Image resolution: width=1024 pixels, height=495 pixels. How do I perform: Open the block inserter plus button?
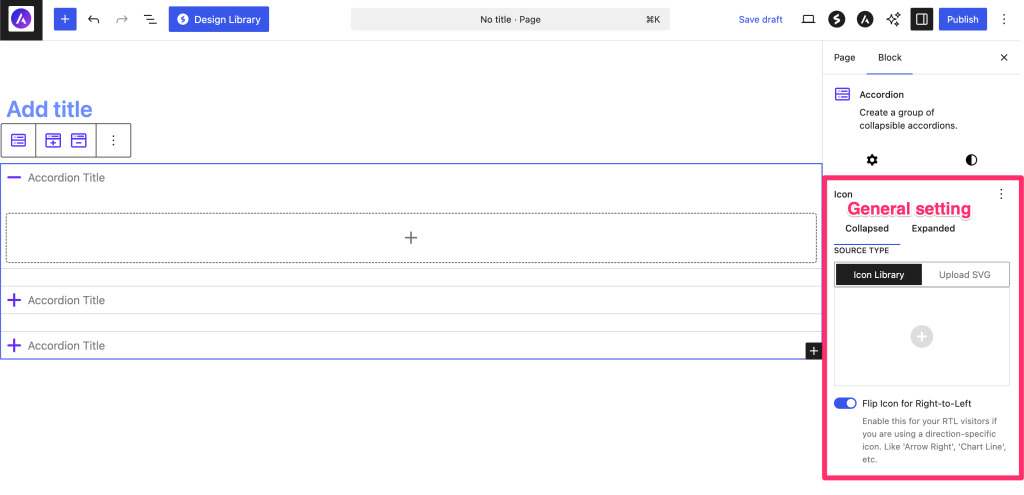point(65,19)
